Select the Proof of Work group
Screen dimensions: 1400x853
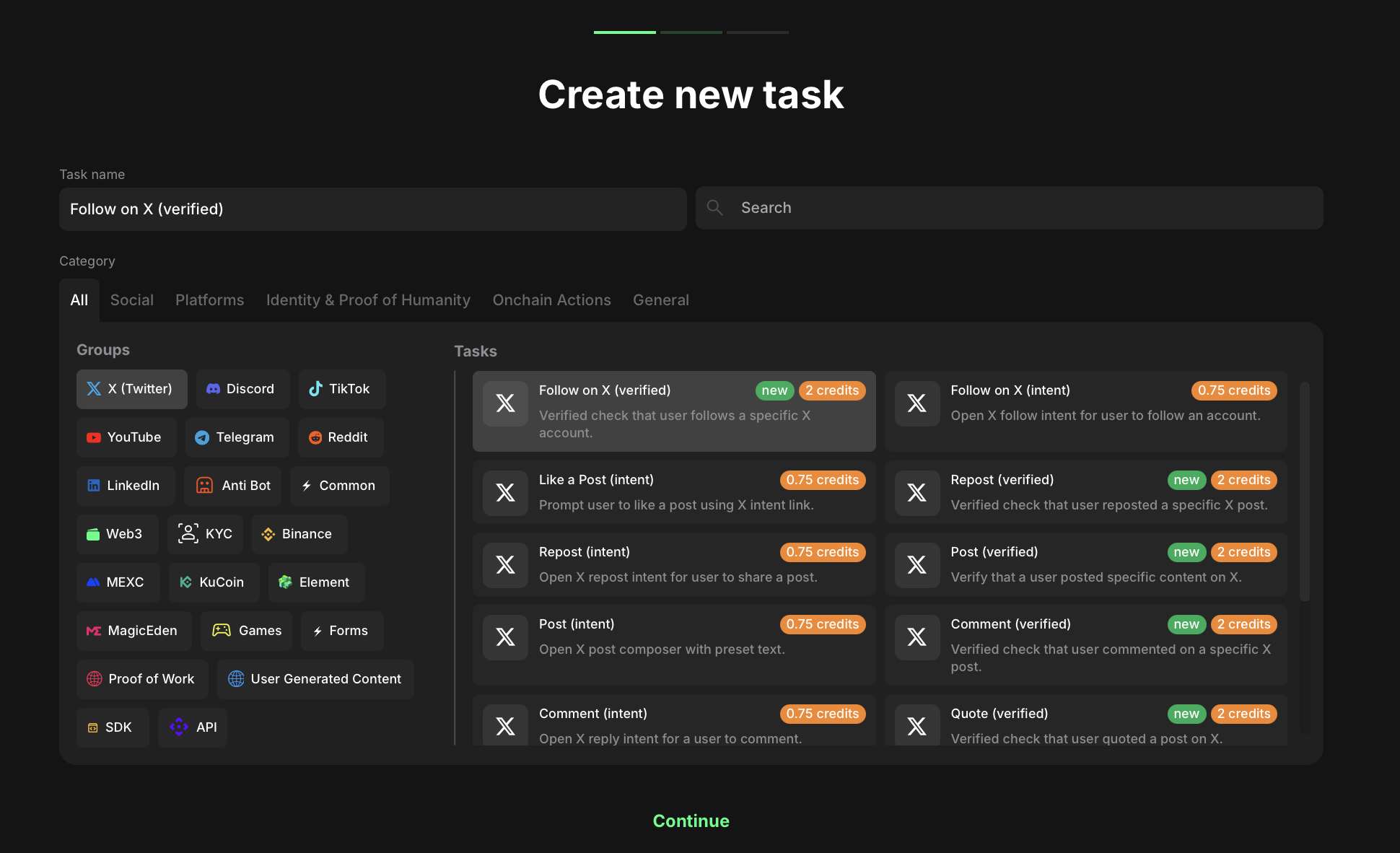(142, 679)
